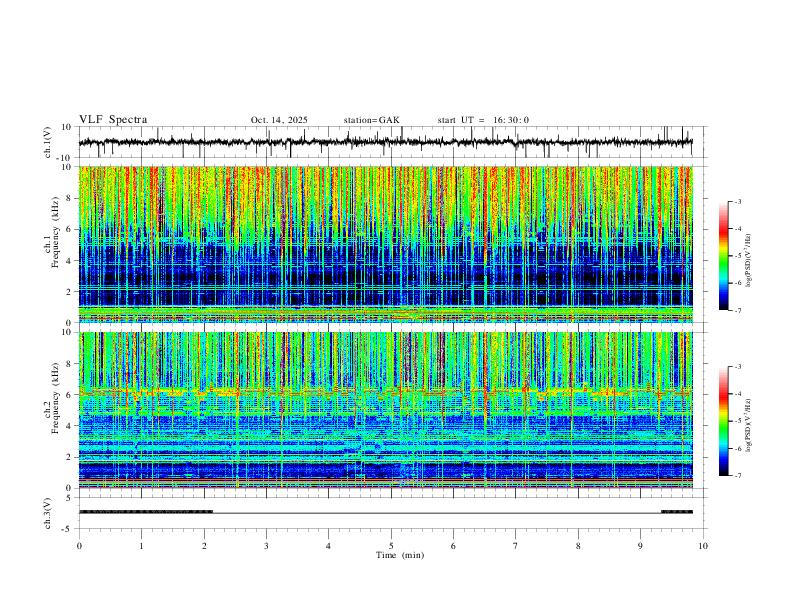This screenshot has height=612, width=792.
Task: Select the date text "Oct. 14, 2025"
Action: pos(279,120)
